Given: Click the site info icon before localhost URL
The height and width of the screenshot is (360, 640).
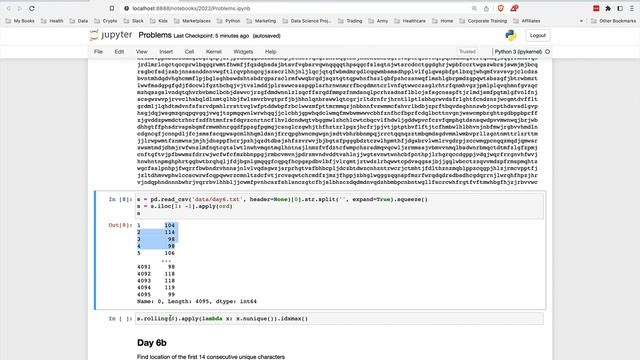Looking at the screenshot, I should click(127, 8).
